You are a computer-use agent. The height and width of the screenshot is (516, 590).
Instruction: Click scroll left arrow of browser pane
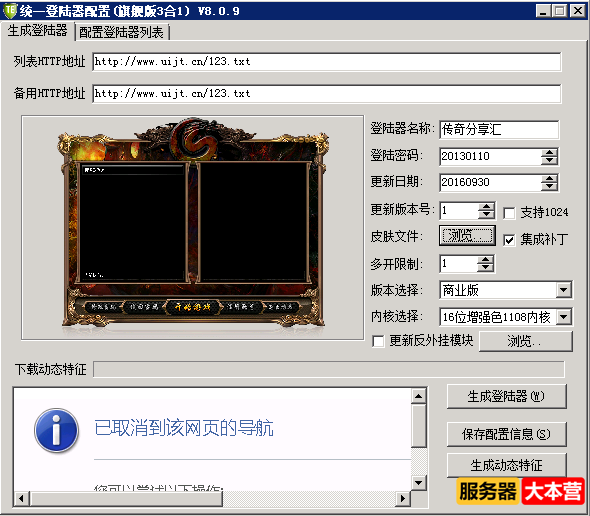pyautogui.click(x=21, y=498)
